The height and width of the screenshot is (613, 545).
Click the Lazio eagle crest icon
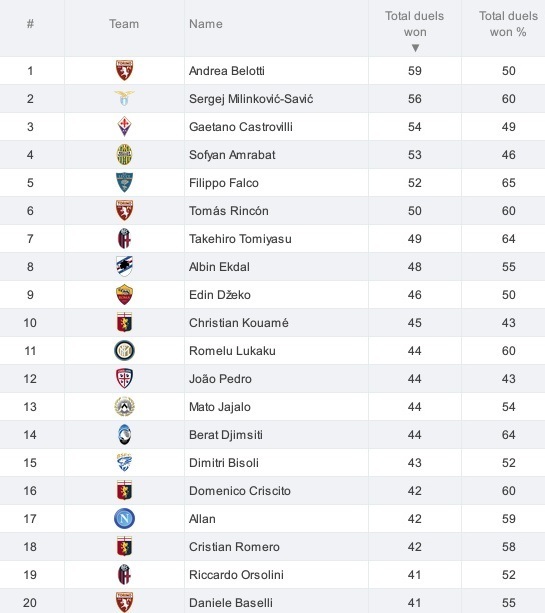pyautogui.click(x=124, y=99)
